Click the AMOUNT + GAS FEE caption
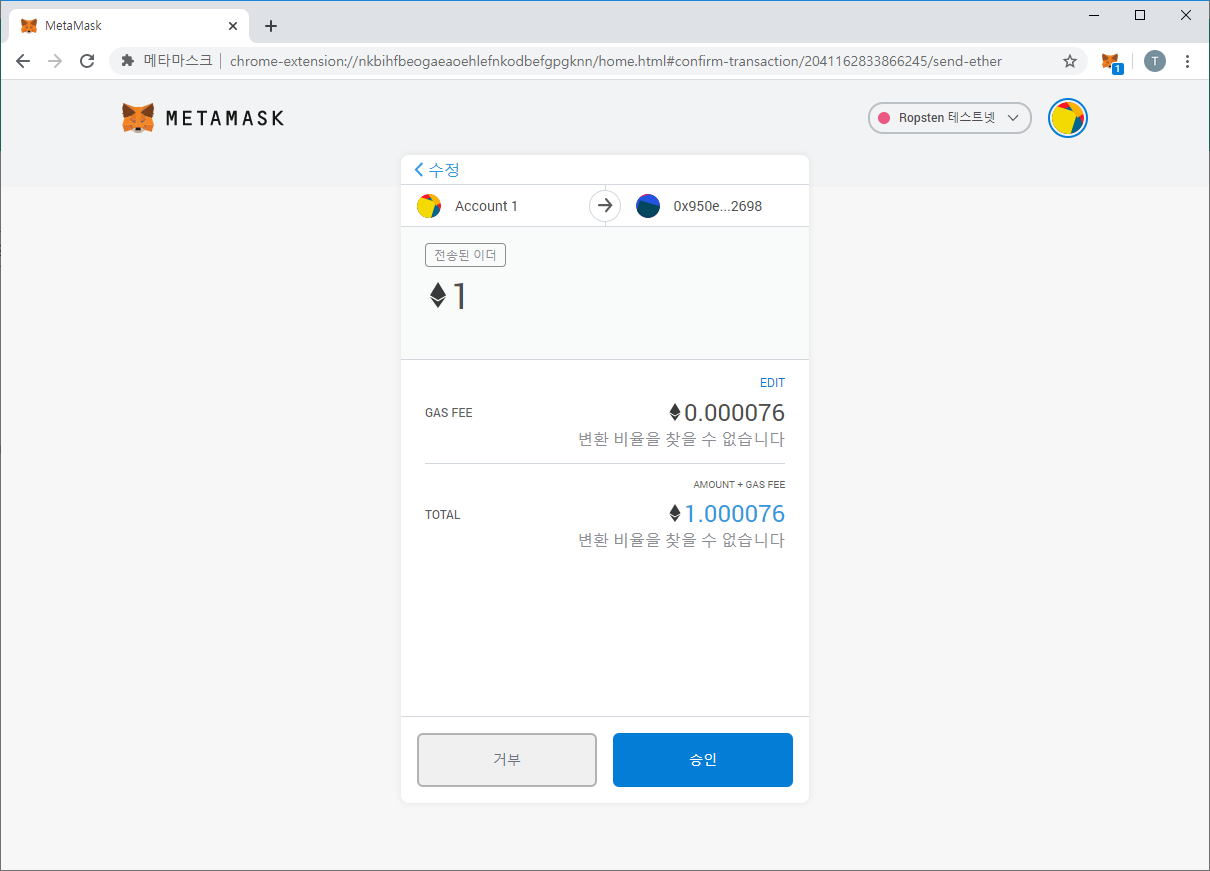Image resolution: width=1210 pixels, height=871 pixels. pos(739,485)
